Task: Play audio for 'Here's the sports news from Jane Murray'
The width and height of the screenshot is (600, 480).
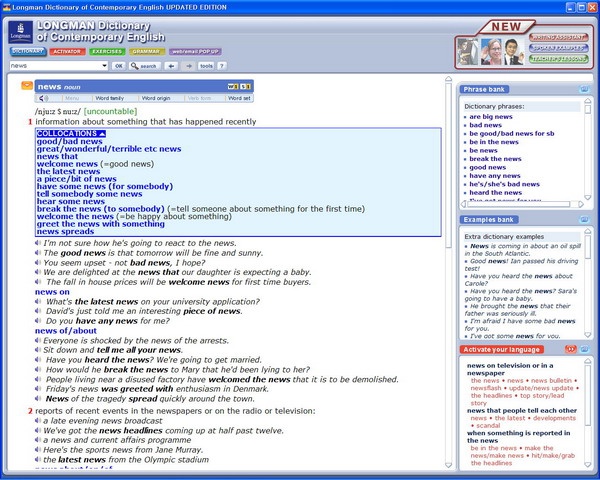Action: click(x=38, y=449)
